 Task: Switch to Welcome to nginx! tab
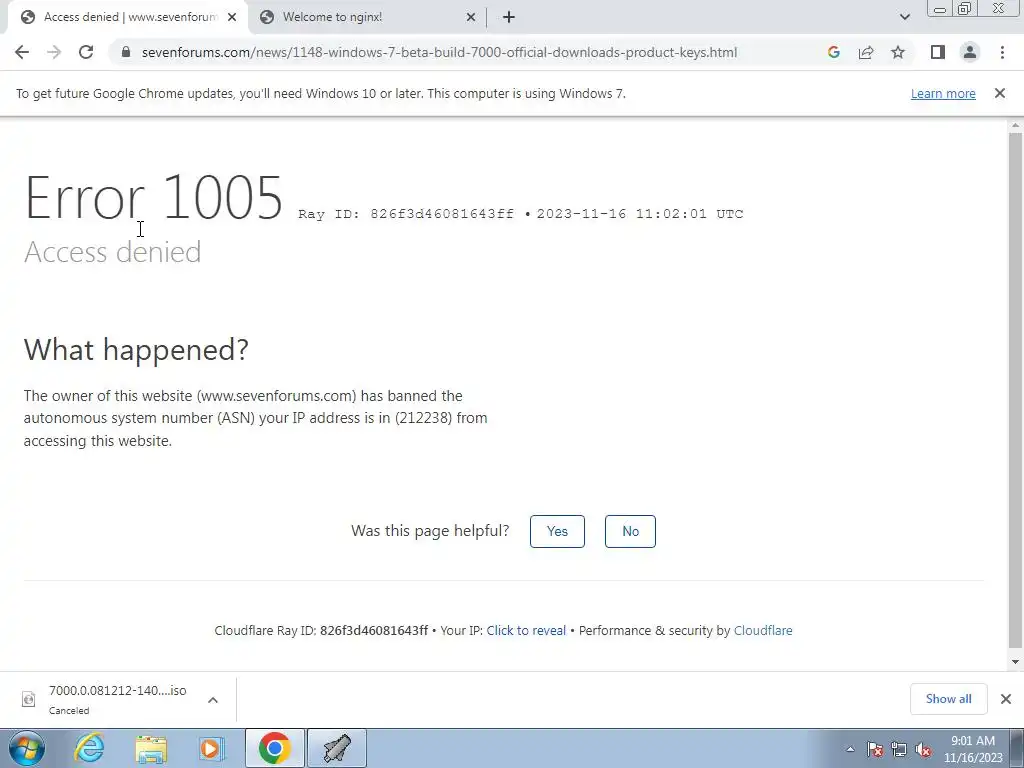click(x=366, y=17)
